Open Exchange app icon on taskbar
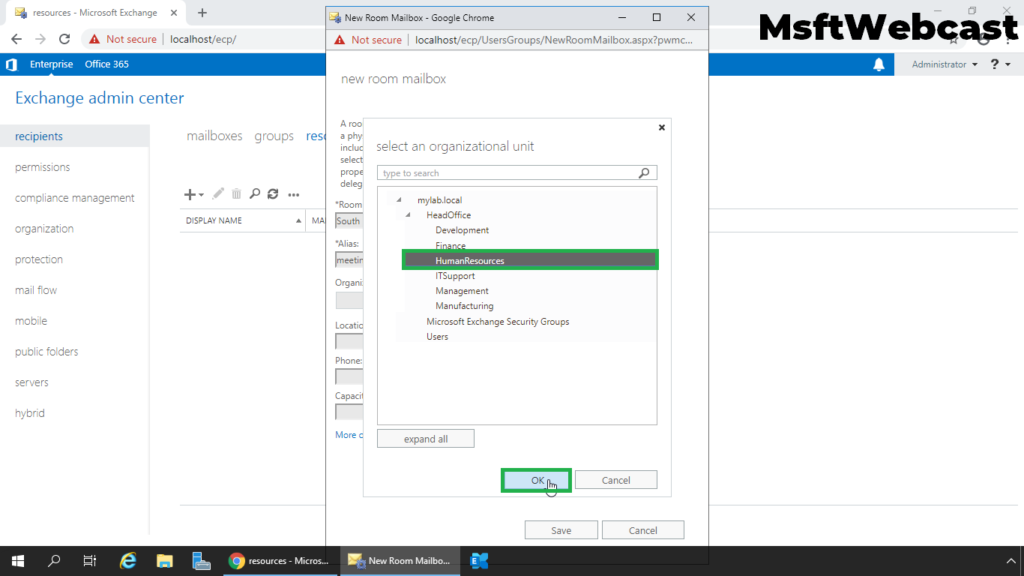 480,561
